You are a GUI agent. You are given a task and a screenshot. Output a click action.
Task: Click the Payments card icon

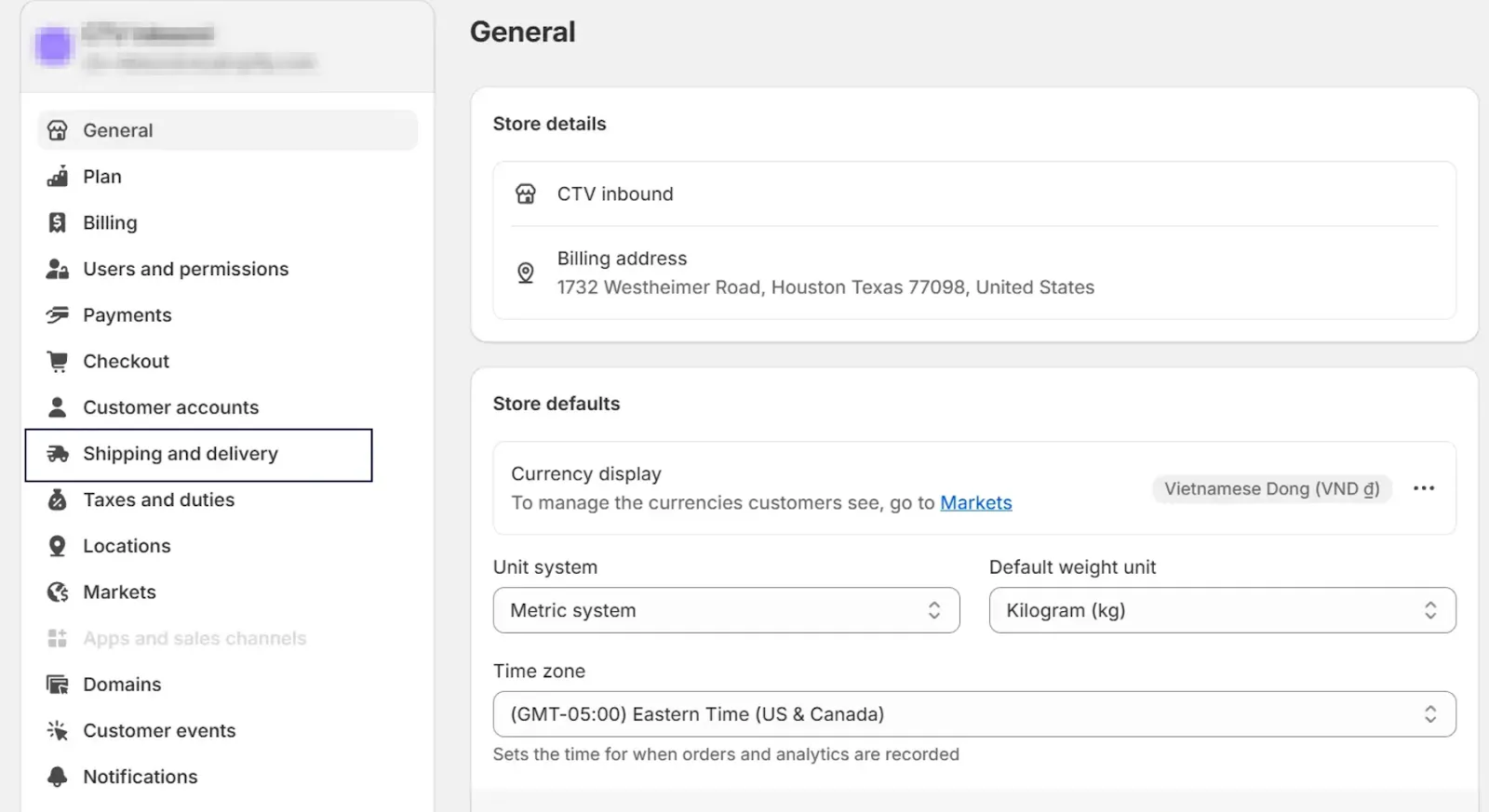click(58, 315)
